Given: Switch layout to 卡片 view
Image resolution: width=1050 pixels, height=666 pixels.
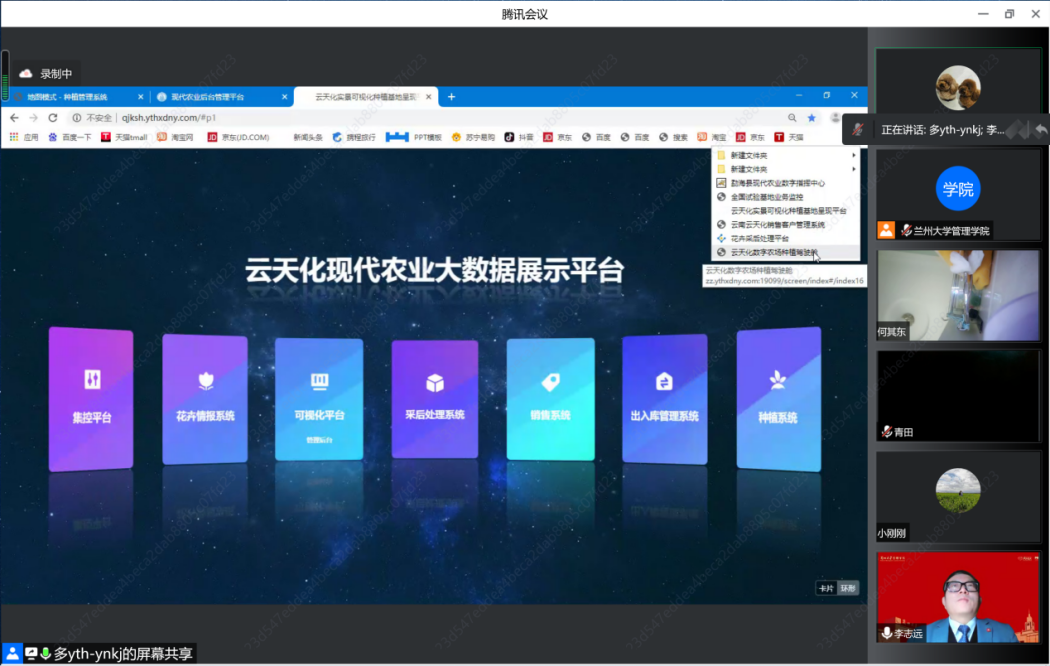Looking at the screenshot, I should [825, 588].
